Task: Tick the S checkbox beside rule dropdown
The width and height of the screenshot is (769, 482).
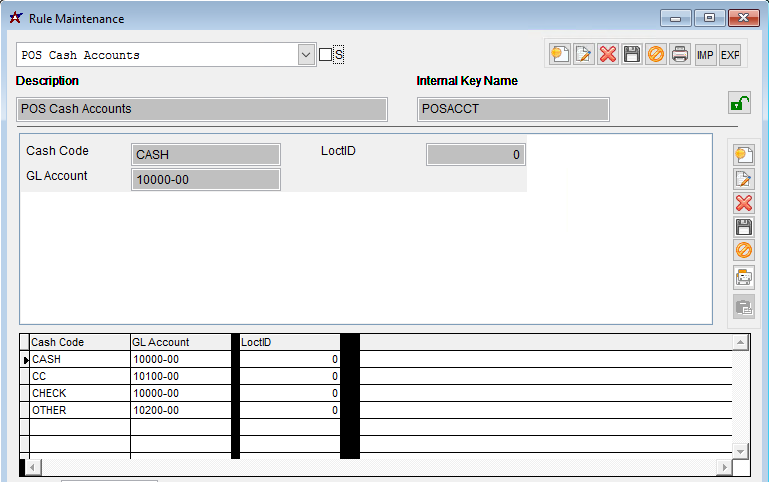Action: pos(325,55)
